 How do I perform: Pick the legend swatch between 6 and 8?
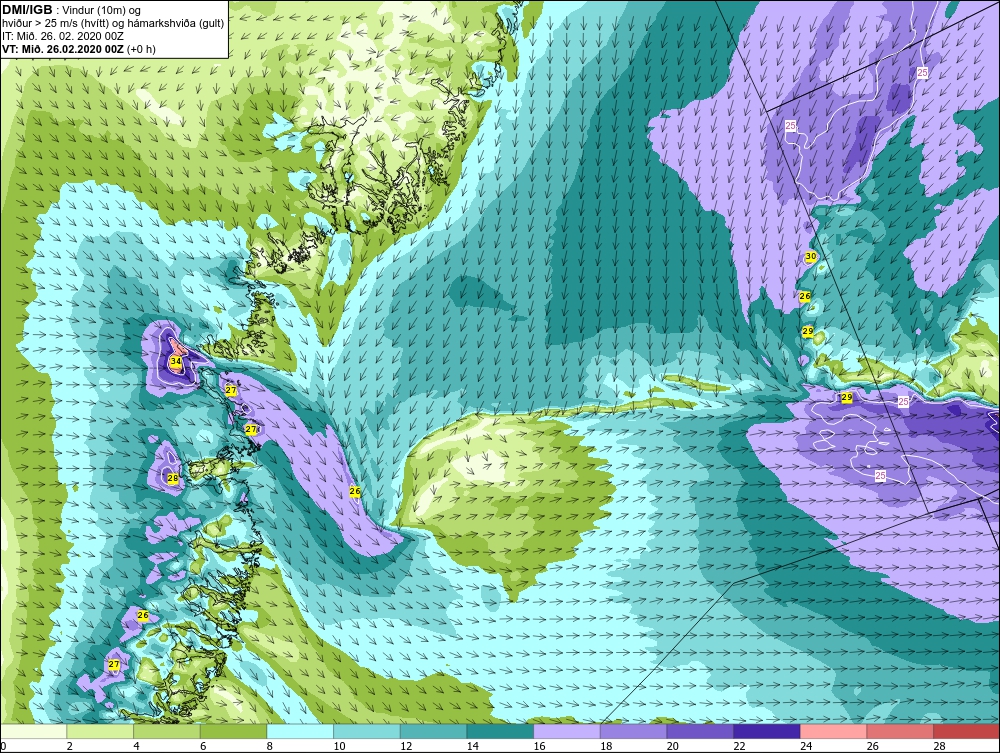click(x=233, y=731)
